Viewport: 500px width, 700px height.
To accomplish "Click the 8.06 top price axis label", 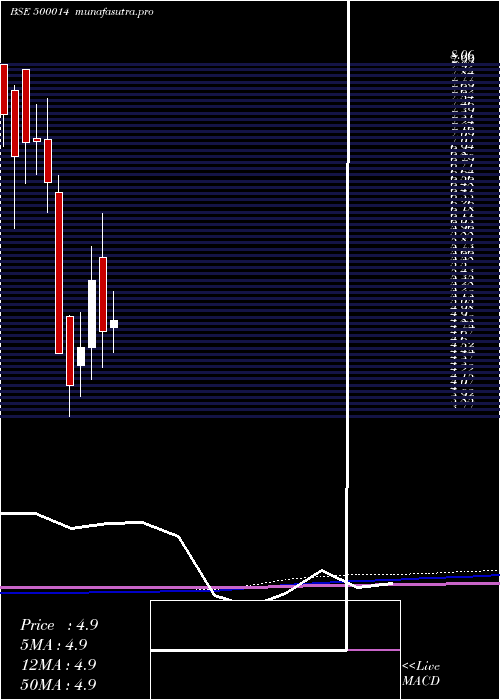I will (462, 55).
